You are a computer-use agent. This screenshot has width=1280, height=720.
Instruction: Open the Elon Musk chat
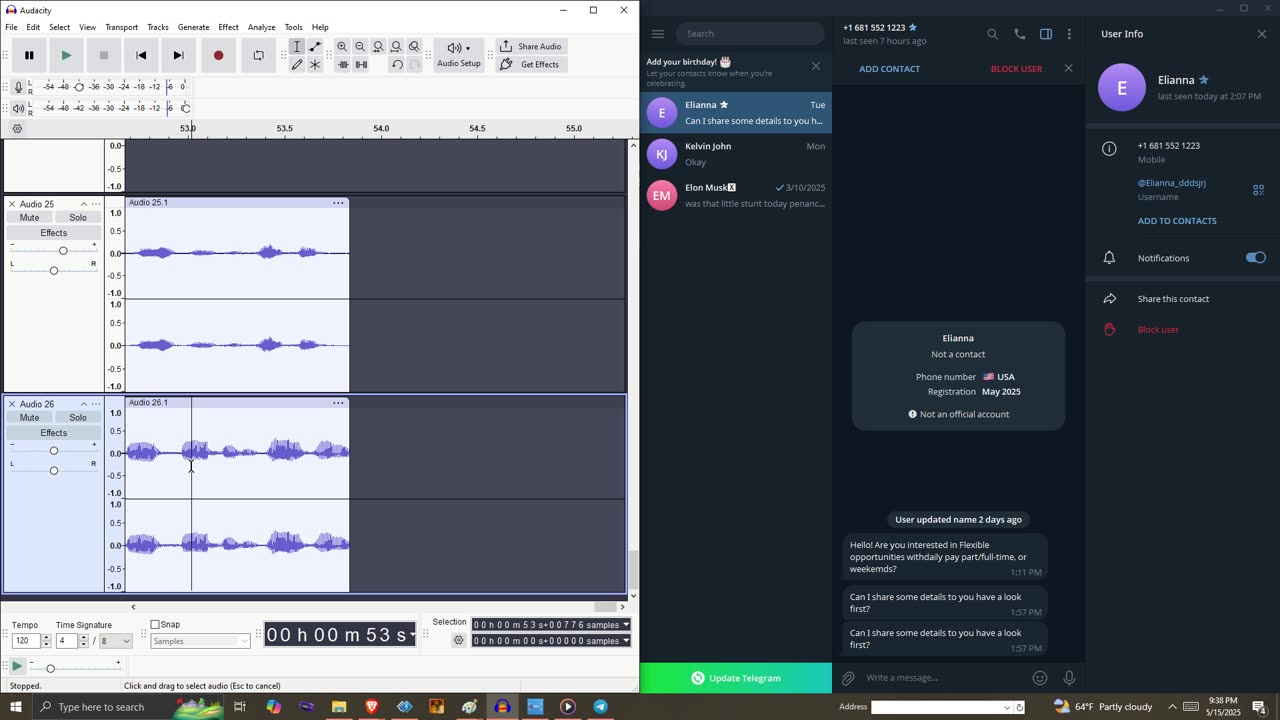736,195
